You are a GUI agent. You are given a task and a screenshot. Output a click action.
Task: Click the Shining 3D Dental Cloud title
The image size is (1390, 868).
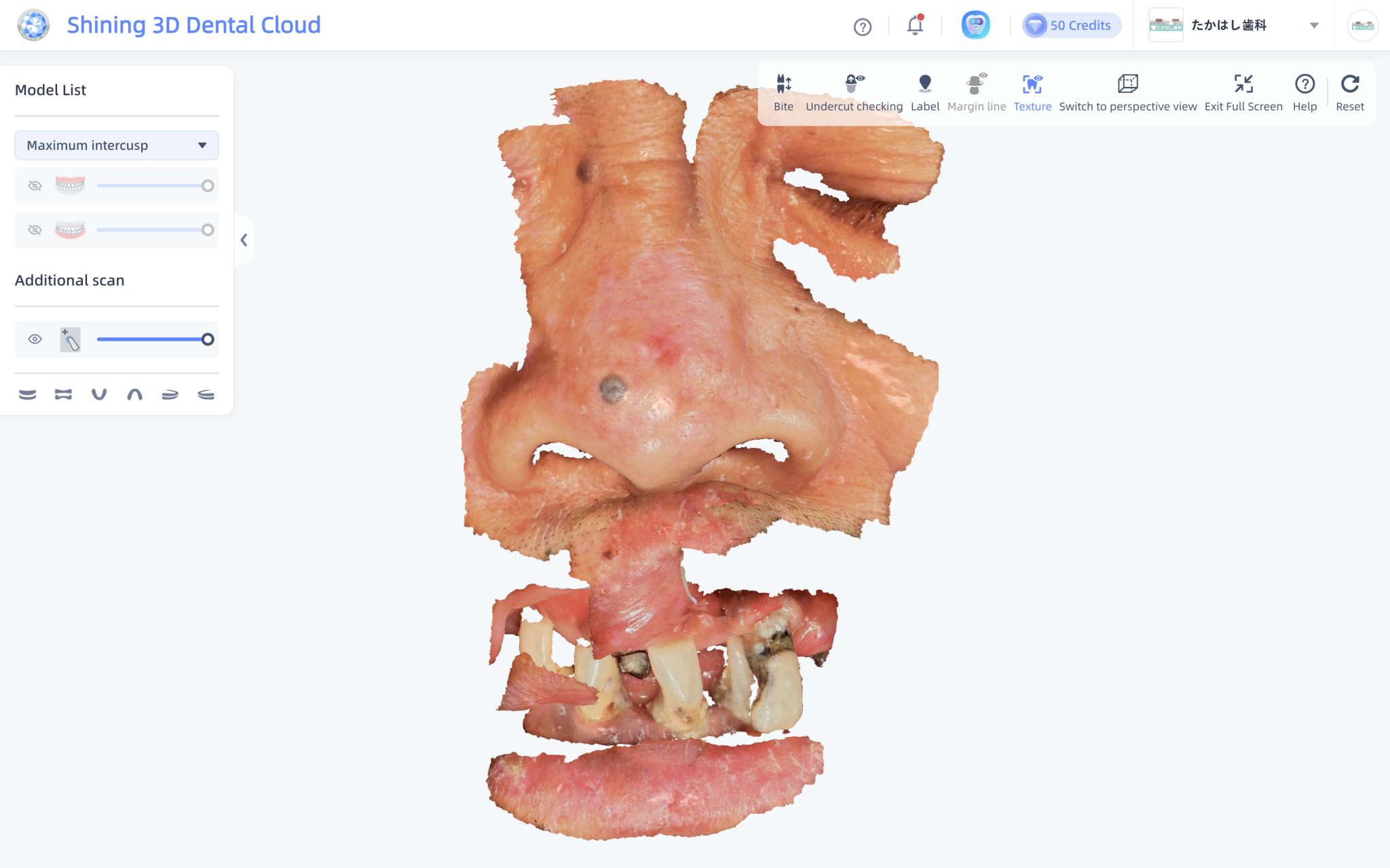pos(193,25)
